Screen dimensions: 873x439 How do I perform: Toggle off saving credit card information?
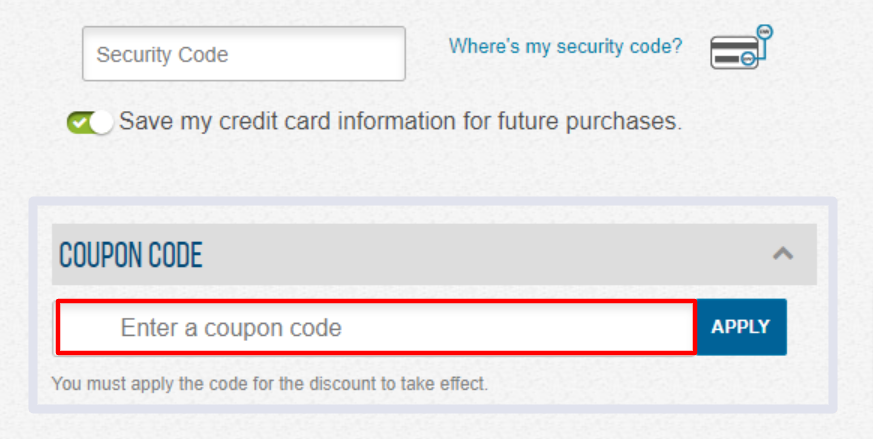pyautogui.click(x=90, y=123)
